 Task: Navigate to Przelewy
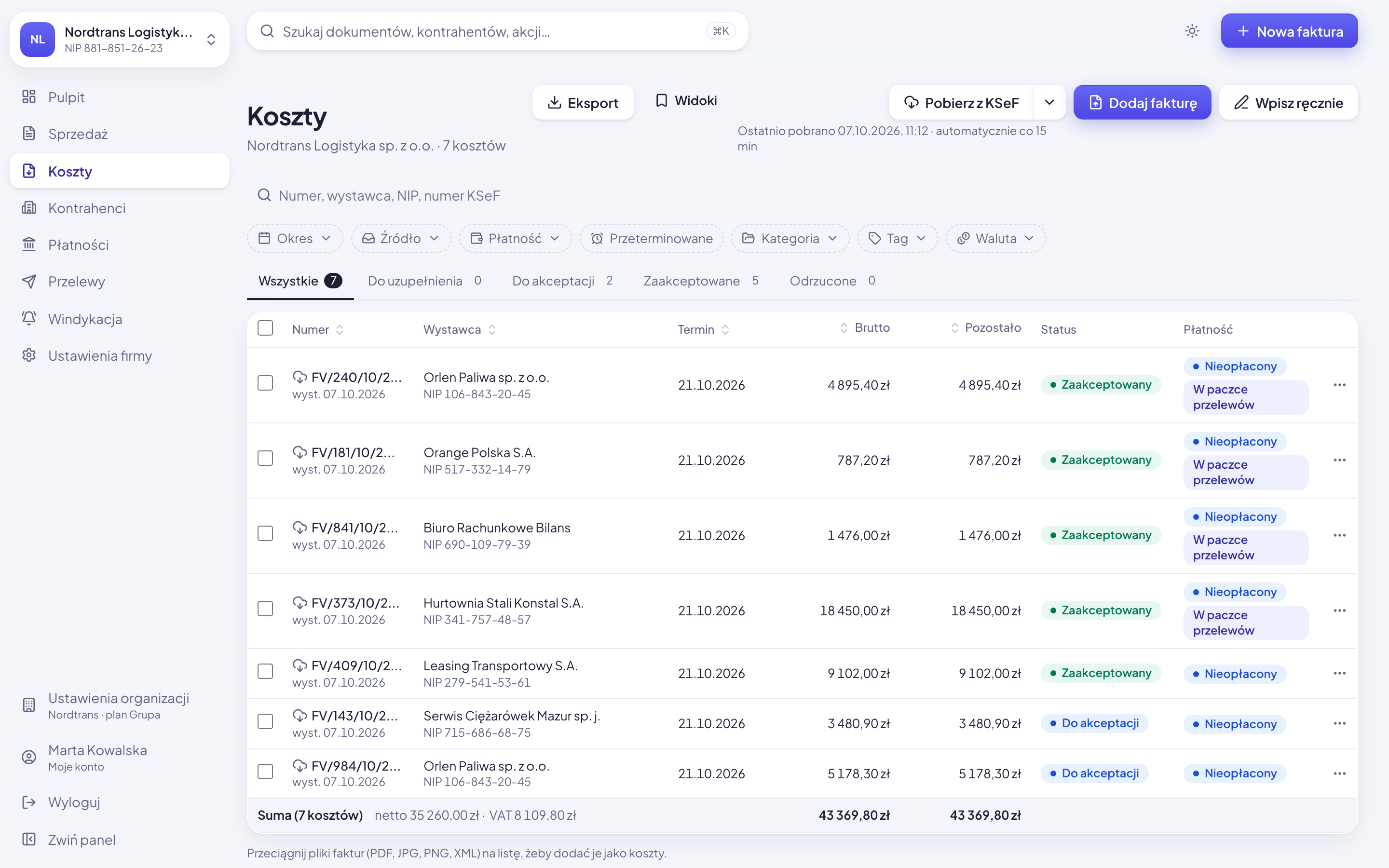pyautogui.click(x=120, y=281)
